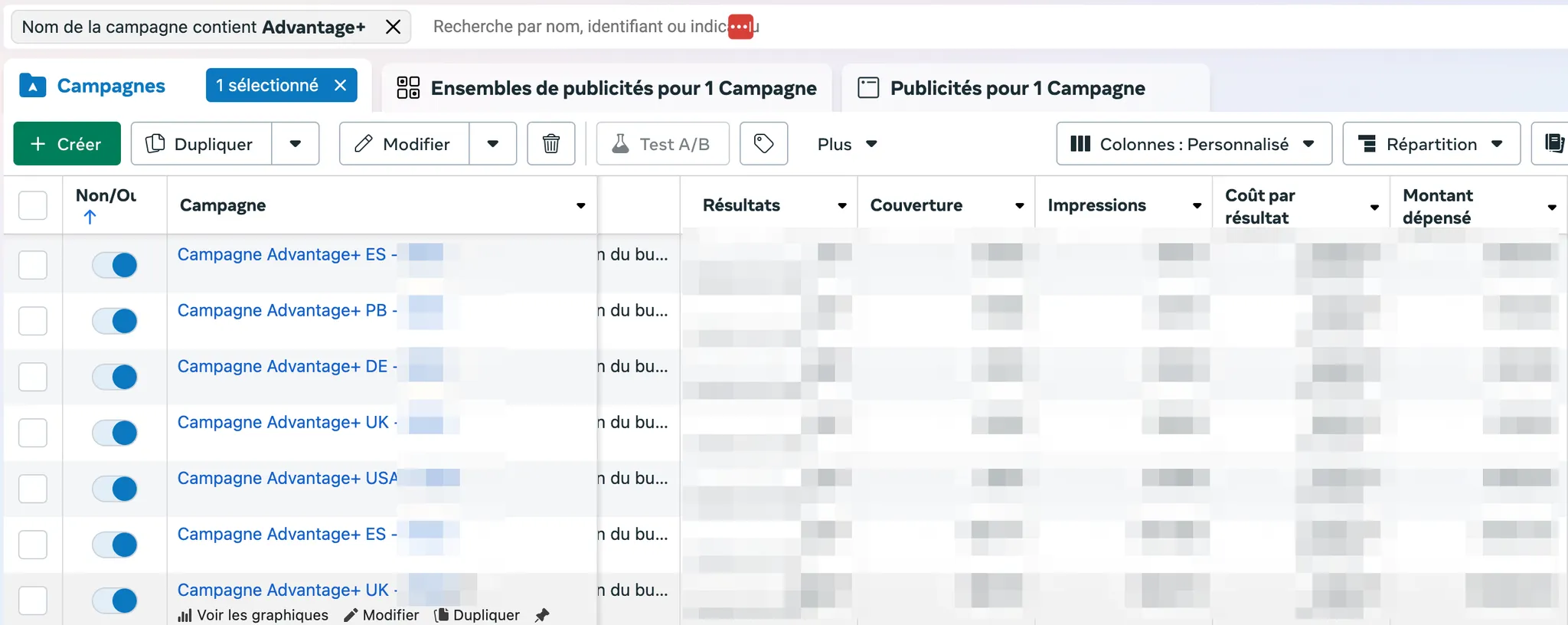Toggle off the Campagne Advantage+ DE campaign
The height and width of the screenshot is (625, 1568).
pyautogui.click(x=115, y=377)
